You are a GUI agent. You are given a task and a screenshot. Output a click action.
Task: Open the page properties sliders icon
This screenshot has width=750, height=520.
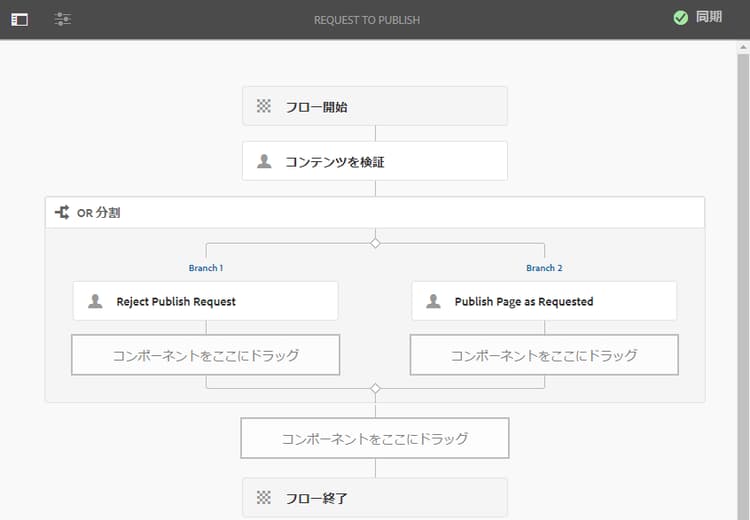(x=63, y=19)
